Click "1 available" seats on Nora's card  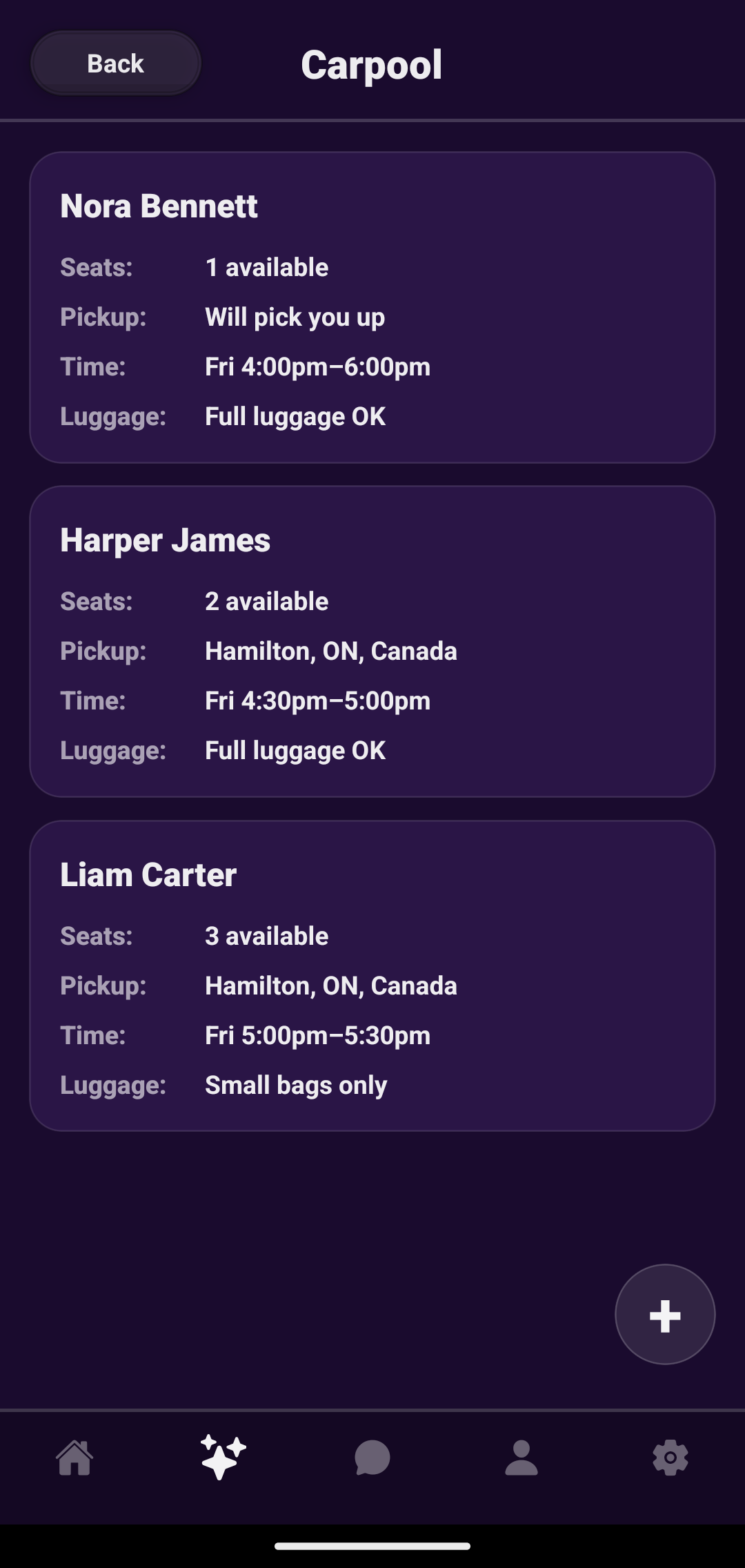[x=266, y=268]
